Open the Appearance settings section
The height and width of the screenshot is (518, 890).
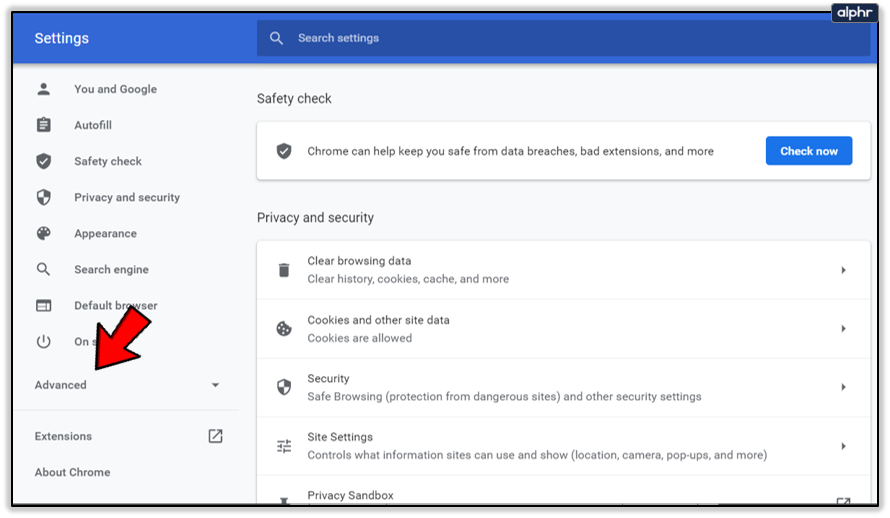(x=105, y=233)
